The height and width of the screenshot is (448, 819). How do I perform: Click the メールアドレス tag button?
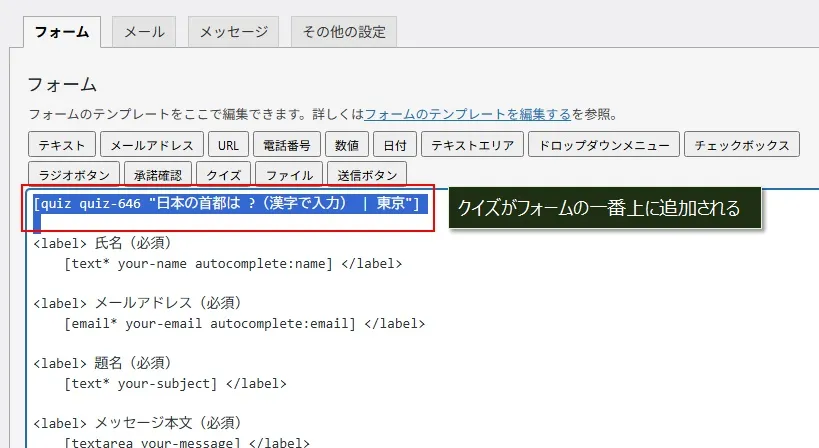(x=154, y=145)
